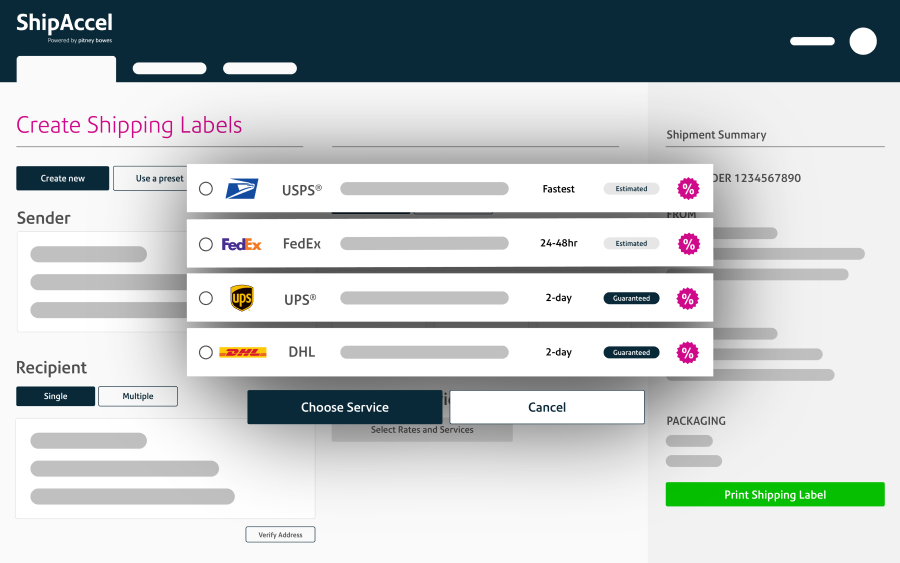Switch recipient mode to Single

tap(56, 396)
